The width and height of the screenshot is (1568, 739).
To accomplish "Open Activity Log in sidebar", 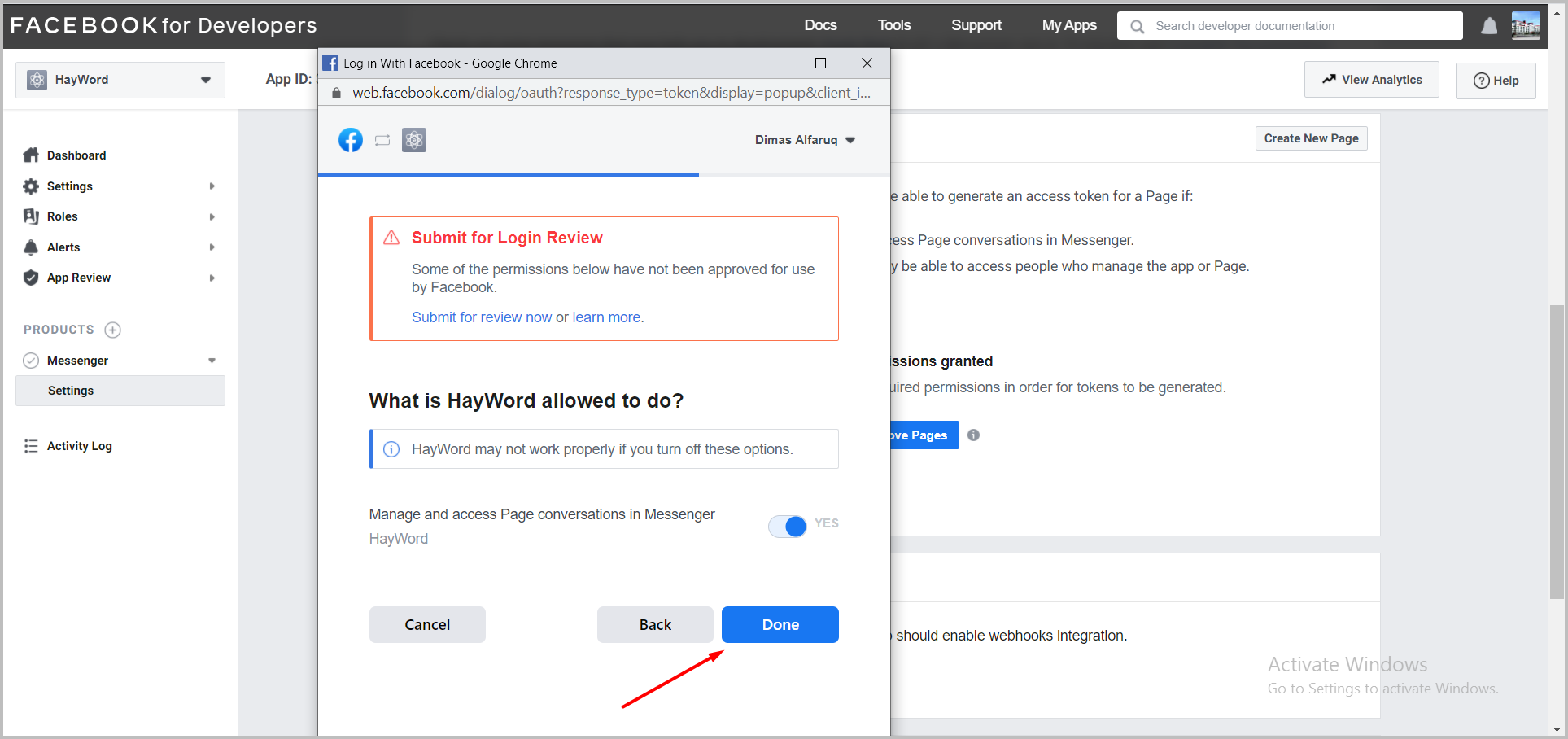I will tap(80, 446).
